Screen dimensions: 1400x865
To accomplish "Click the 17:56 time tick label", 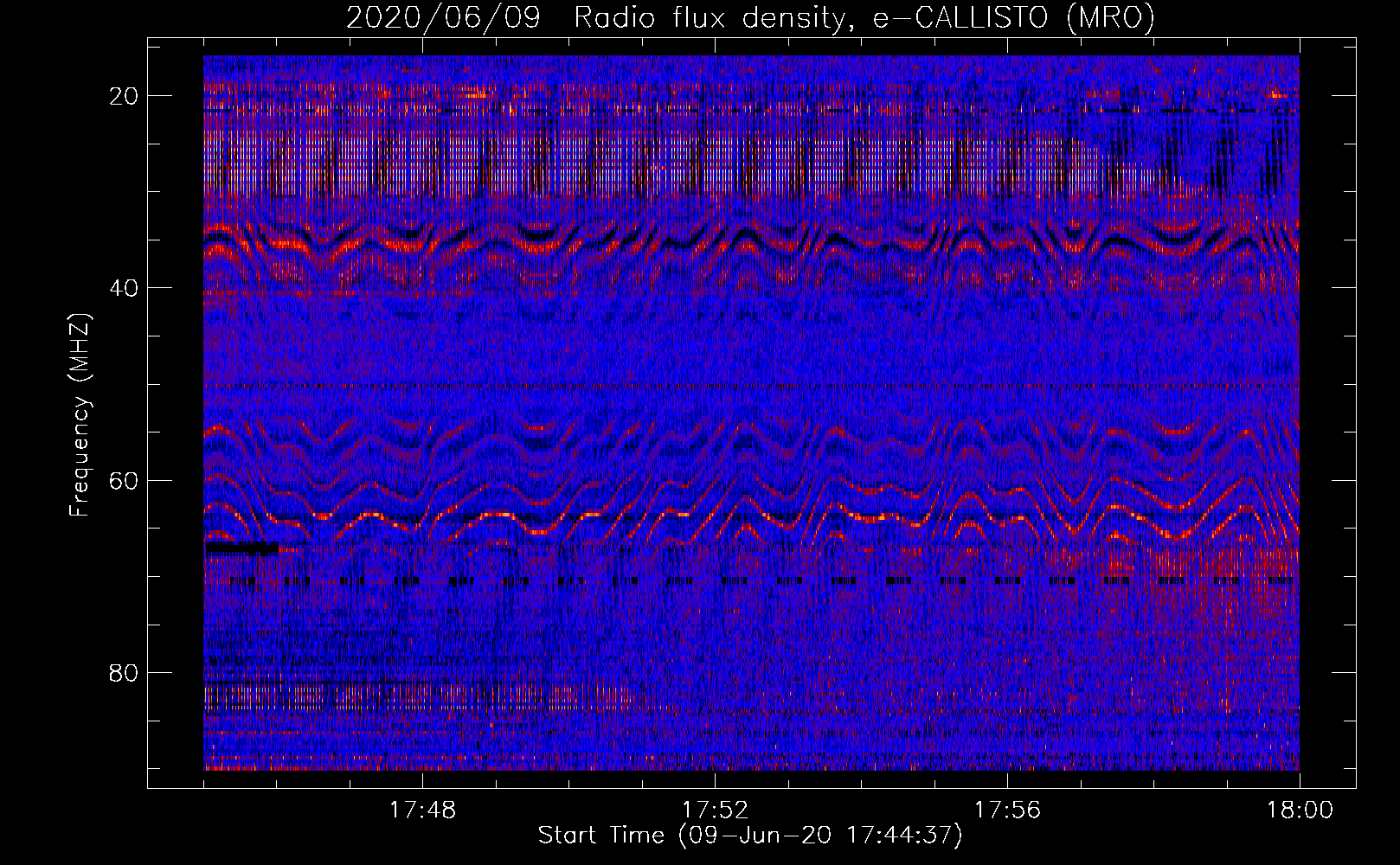I will 1007,811.
